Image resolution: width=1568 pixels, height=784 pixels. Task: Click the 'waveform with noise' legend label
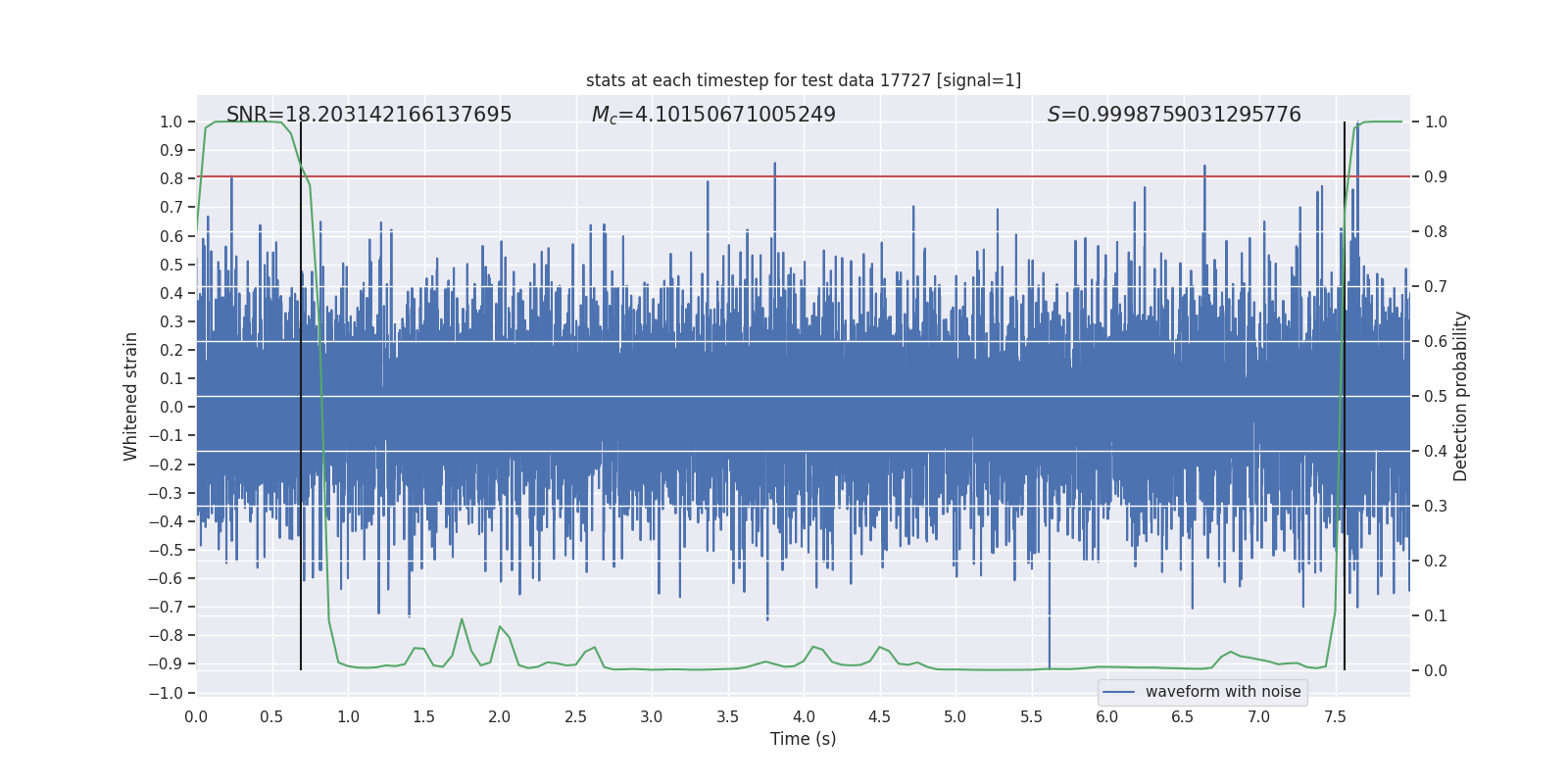pyautogui.click(x=1223, y=692)
